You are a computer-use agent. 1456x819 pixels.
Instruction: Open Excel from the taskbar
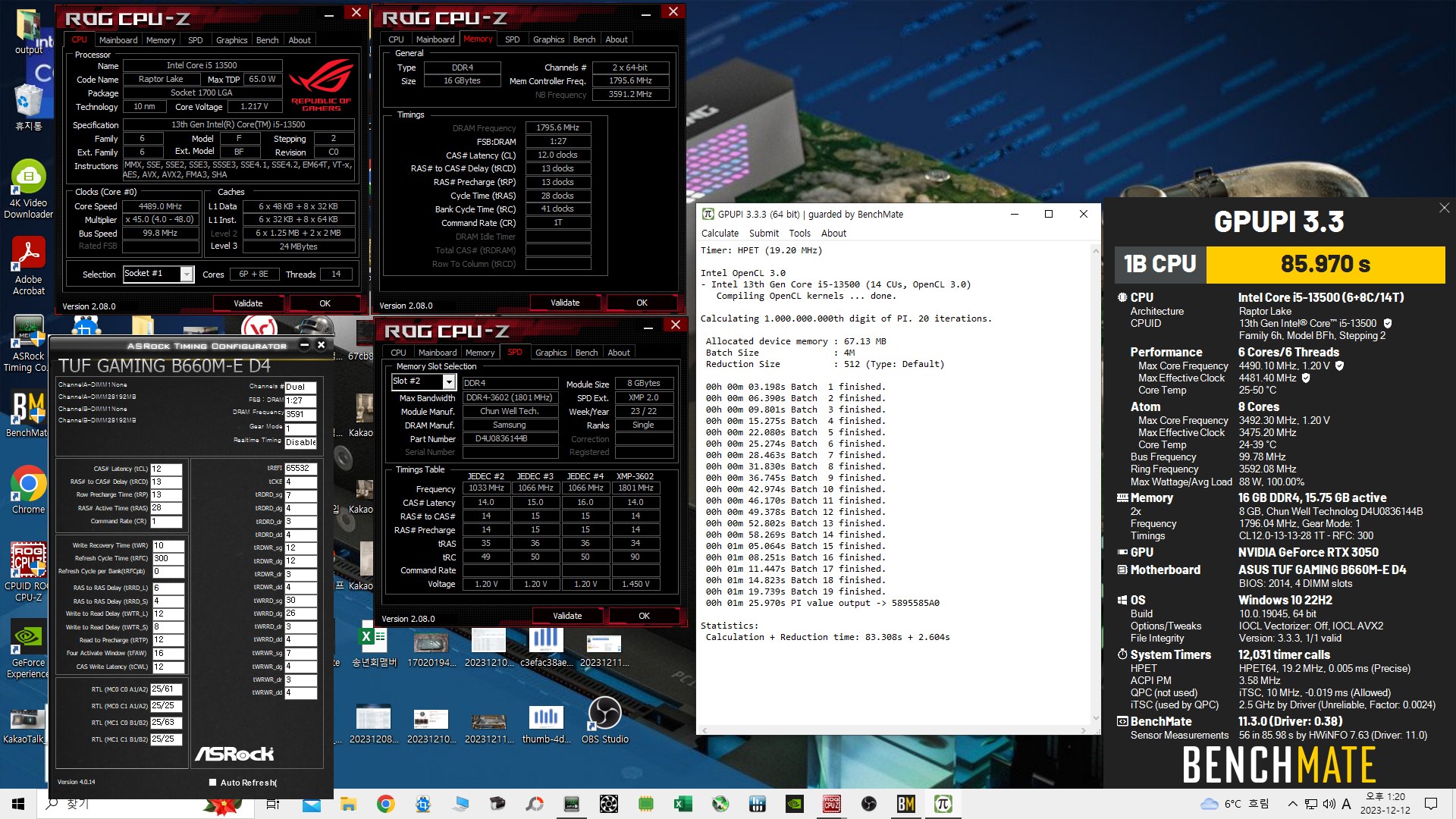coord(682,804)
